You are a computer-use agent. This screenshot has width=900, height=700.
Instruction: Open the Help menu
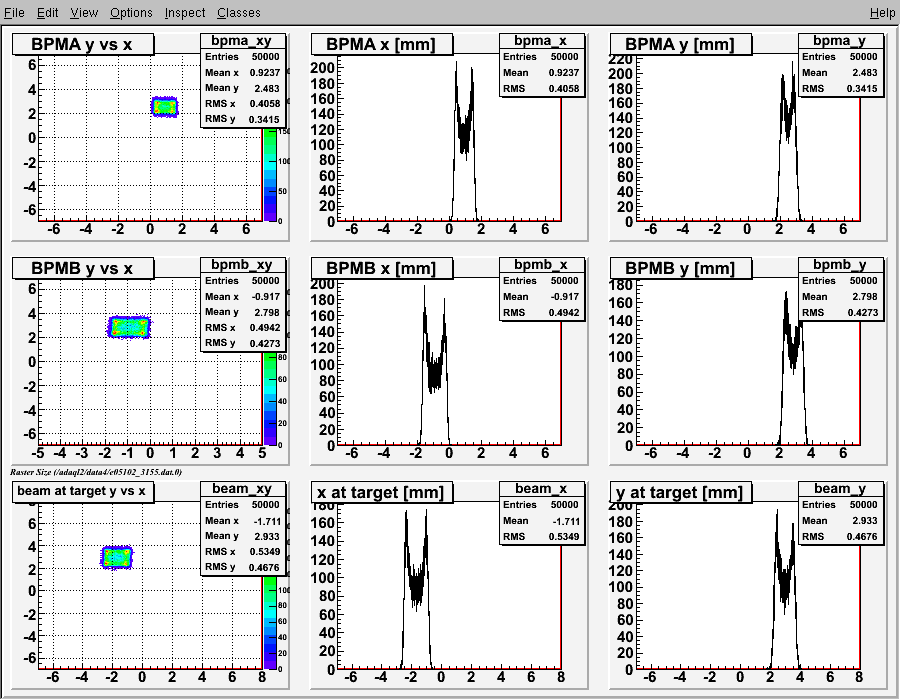pyautogui.click(x=882, y=13)
